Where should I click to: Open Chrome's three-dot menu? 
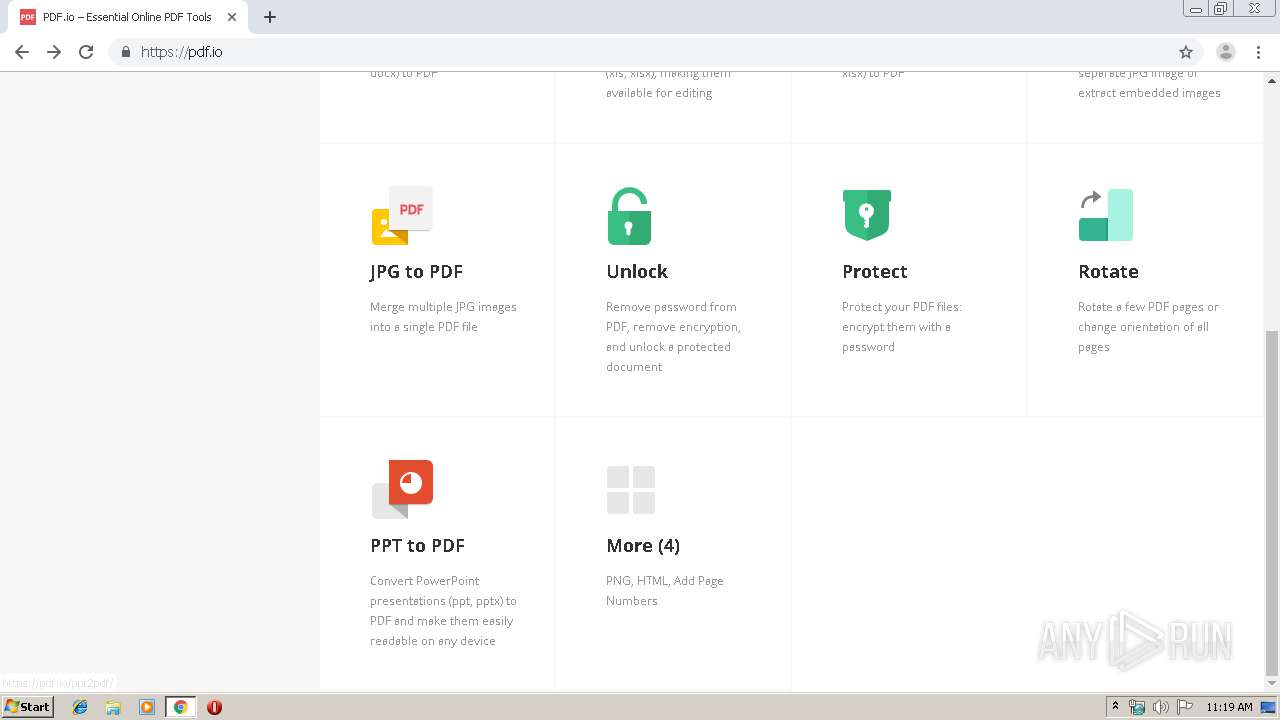[x=1258, y=52]
